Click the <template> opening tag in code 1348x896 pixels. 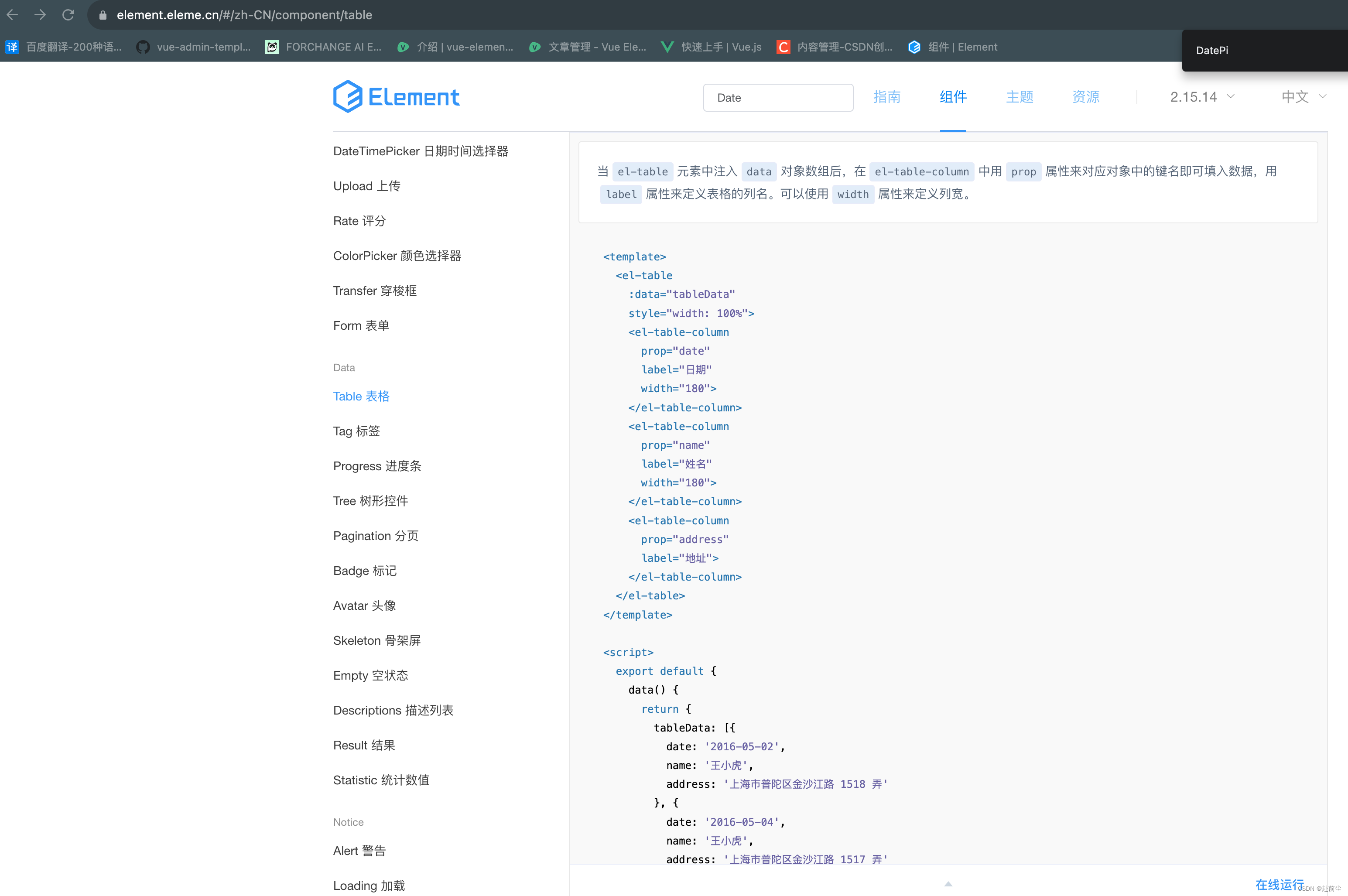pos(634,256)
